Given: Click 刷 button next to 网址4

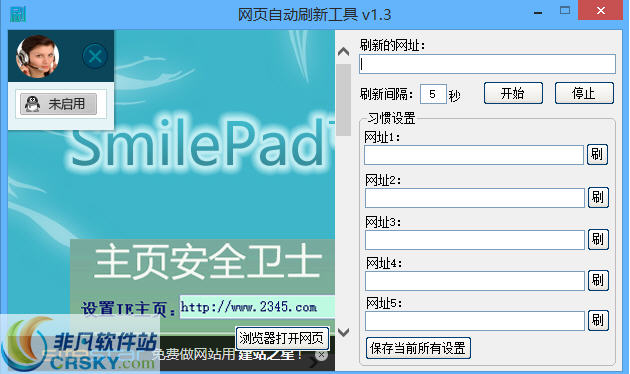Looking at the screenshot, I should 598,280.
